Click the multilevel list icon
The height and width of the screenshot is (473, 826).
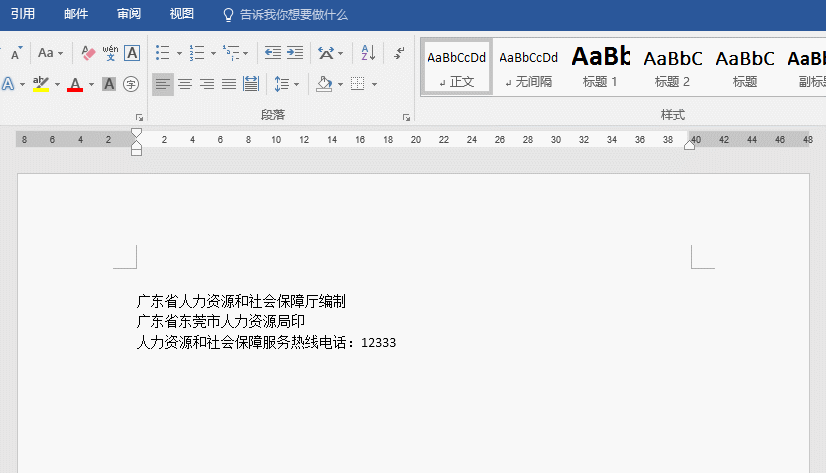(x=231, y=53)
